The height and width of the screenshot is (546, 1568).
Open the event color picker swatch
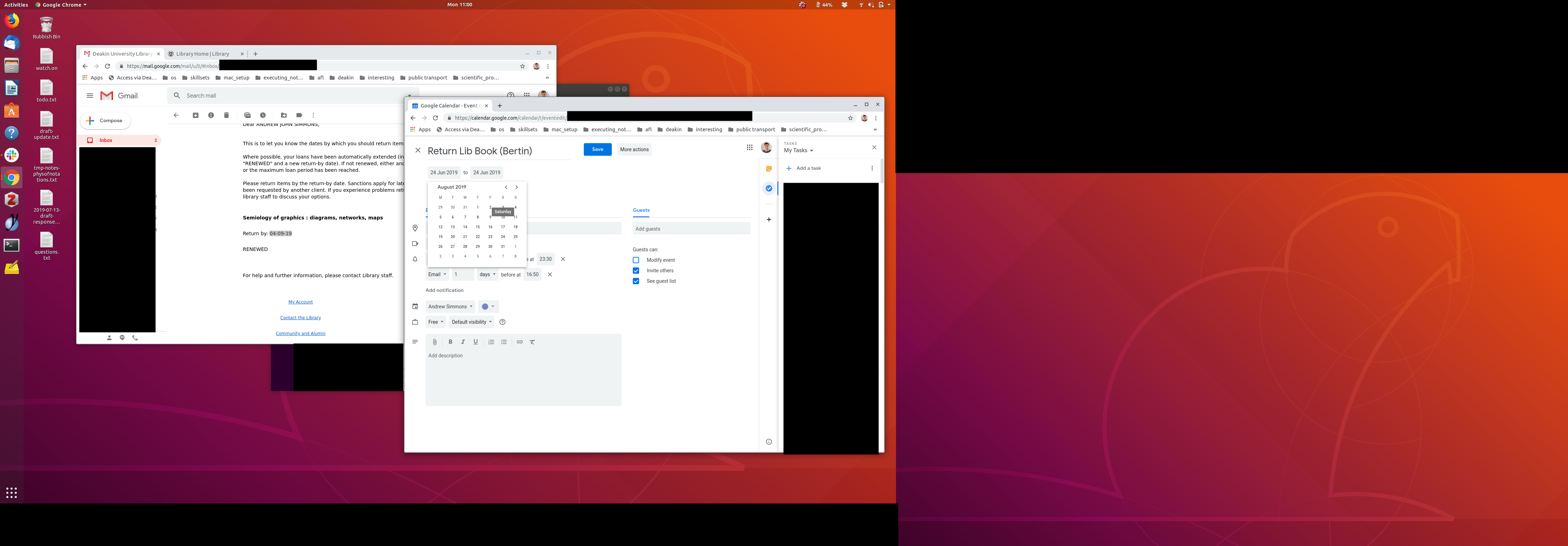click(x=488, y=307)
